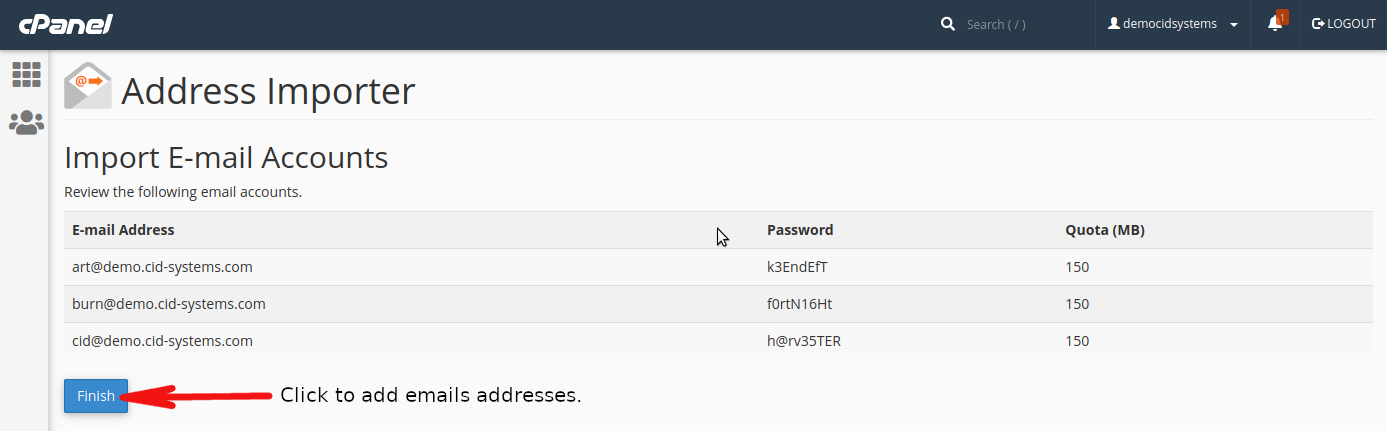Click the Address Importer envelope icon

click(88, 86)
